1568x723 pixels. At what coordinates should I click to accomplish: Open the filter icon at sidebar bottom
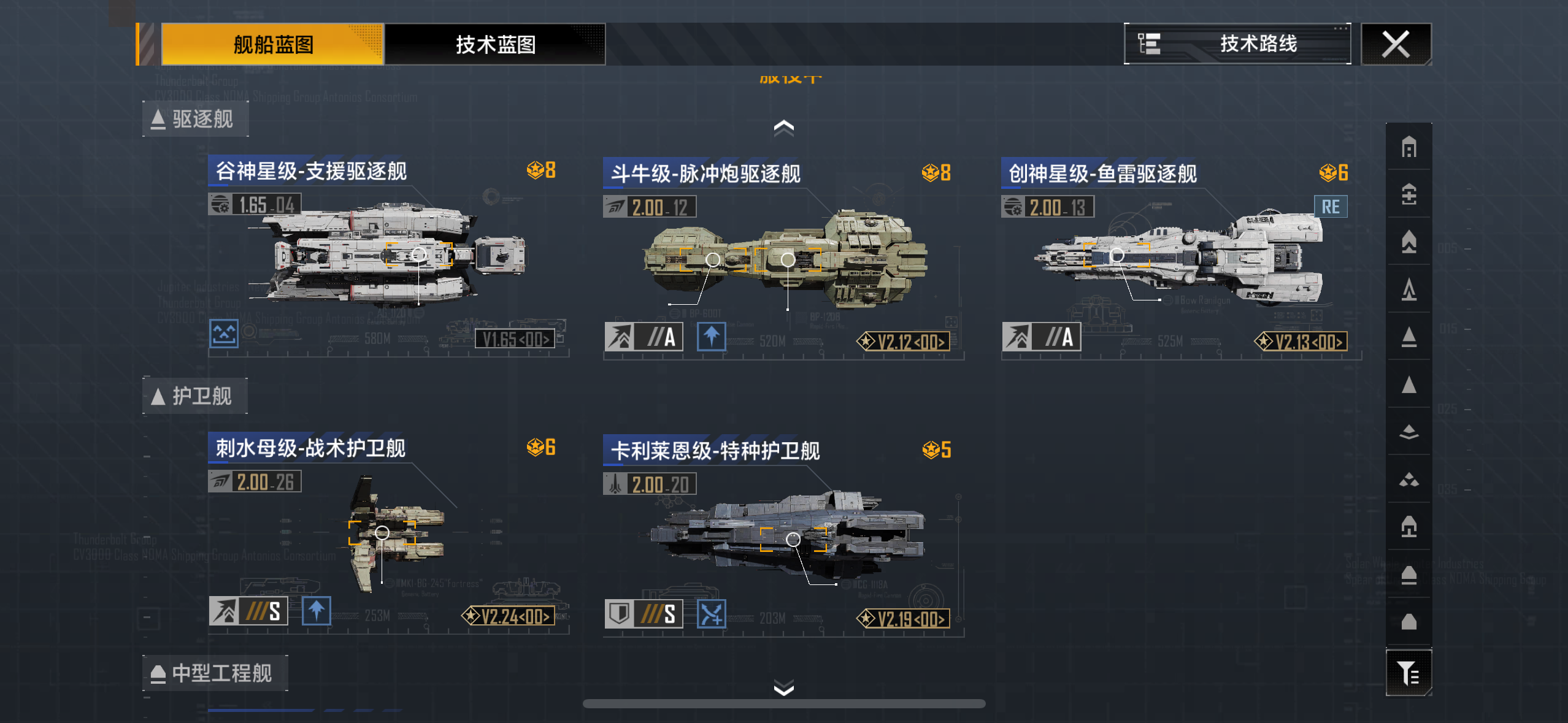(x=1409, y=673)
